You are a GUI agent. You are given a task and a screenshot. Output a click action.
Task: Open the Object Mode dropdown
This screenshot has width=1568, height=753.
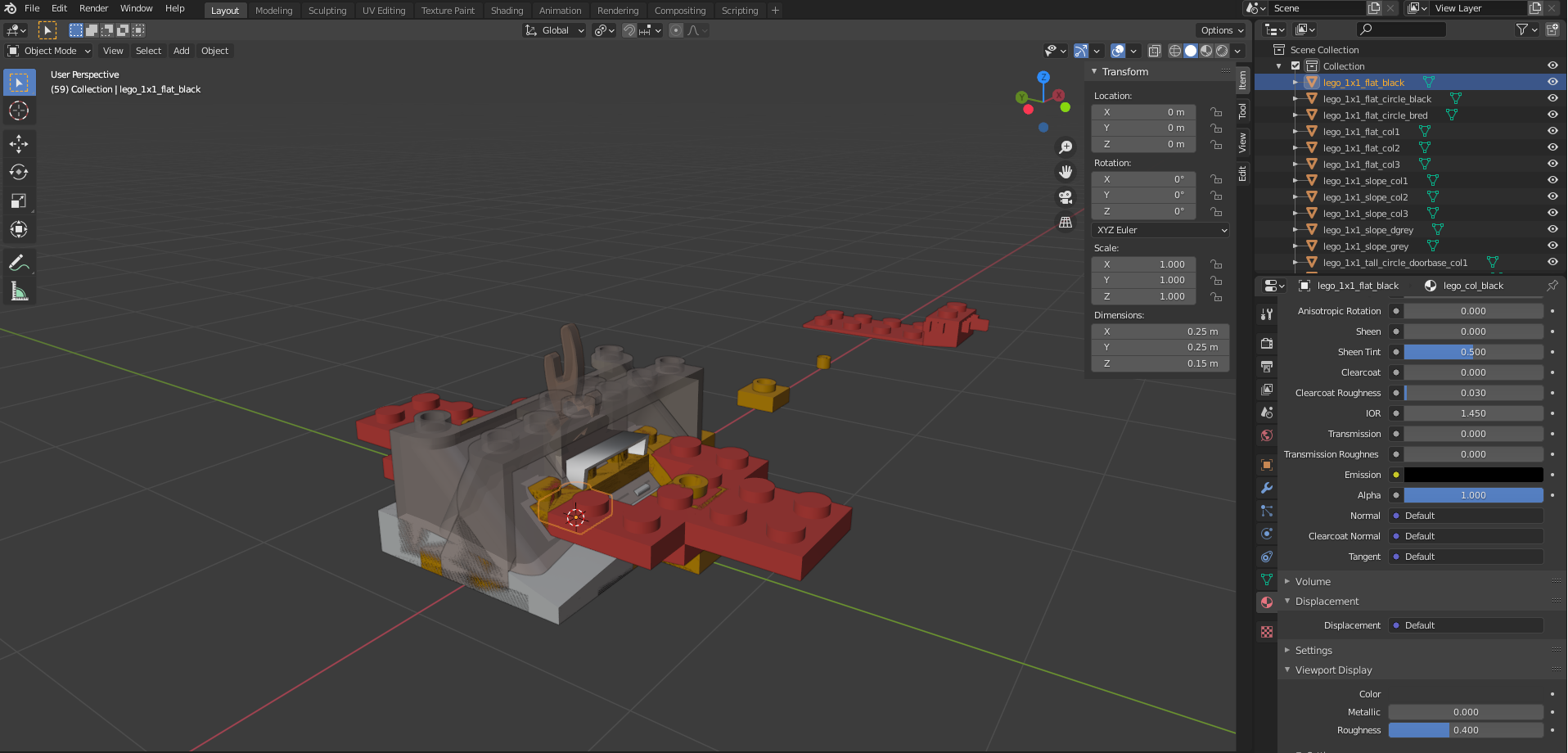click(x=49, y=51)
